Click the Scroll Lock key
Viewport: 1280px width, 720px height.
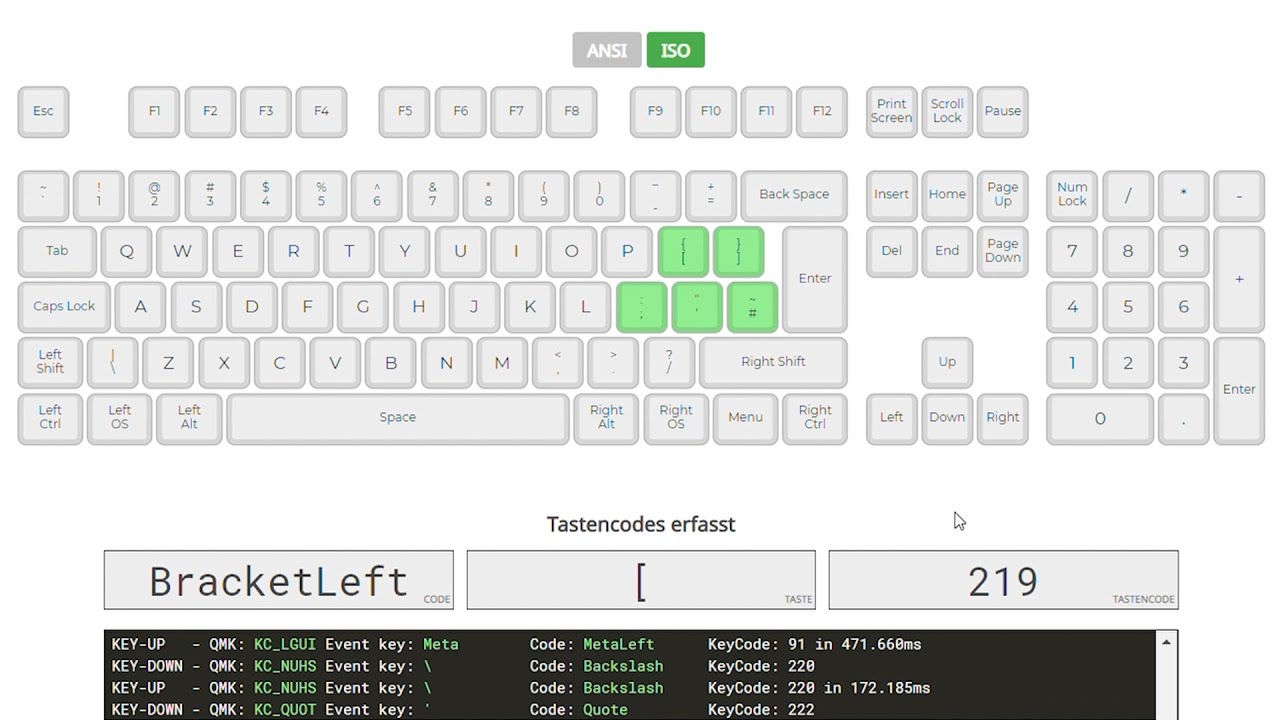947,111
